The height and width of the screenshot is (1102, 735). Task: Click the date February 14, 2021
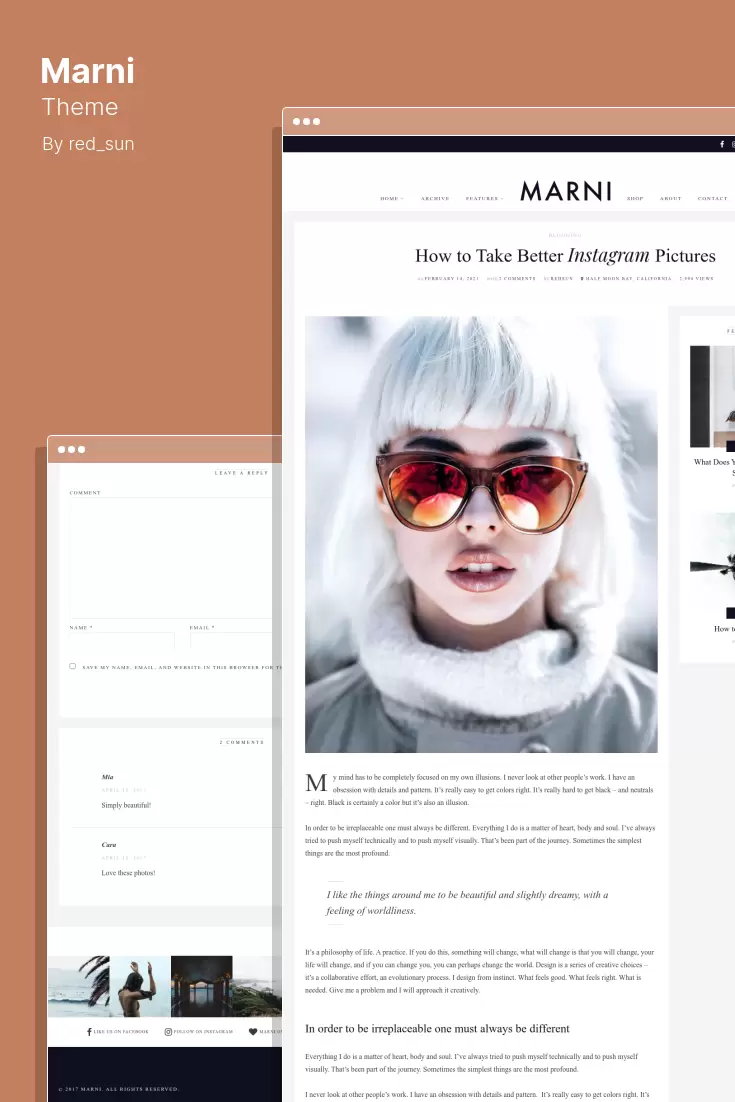450,278
